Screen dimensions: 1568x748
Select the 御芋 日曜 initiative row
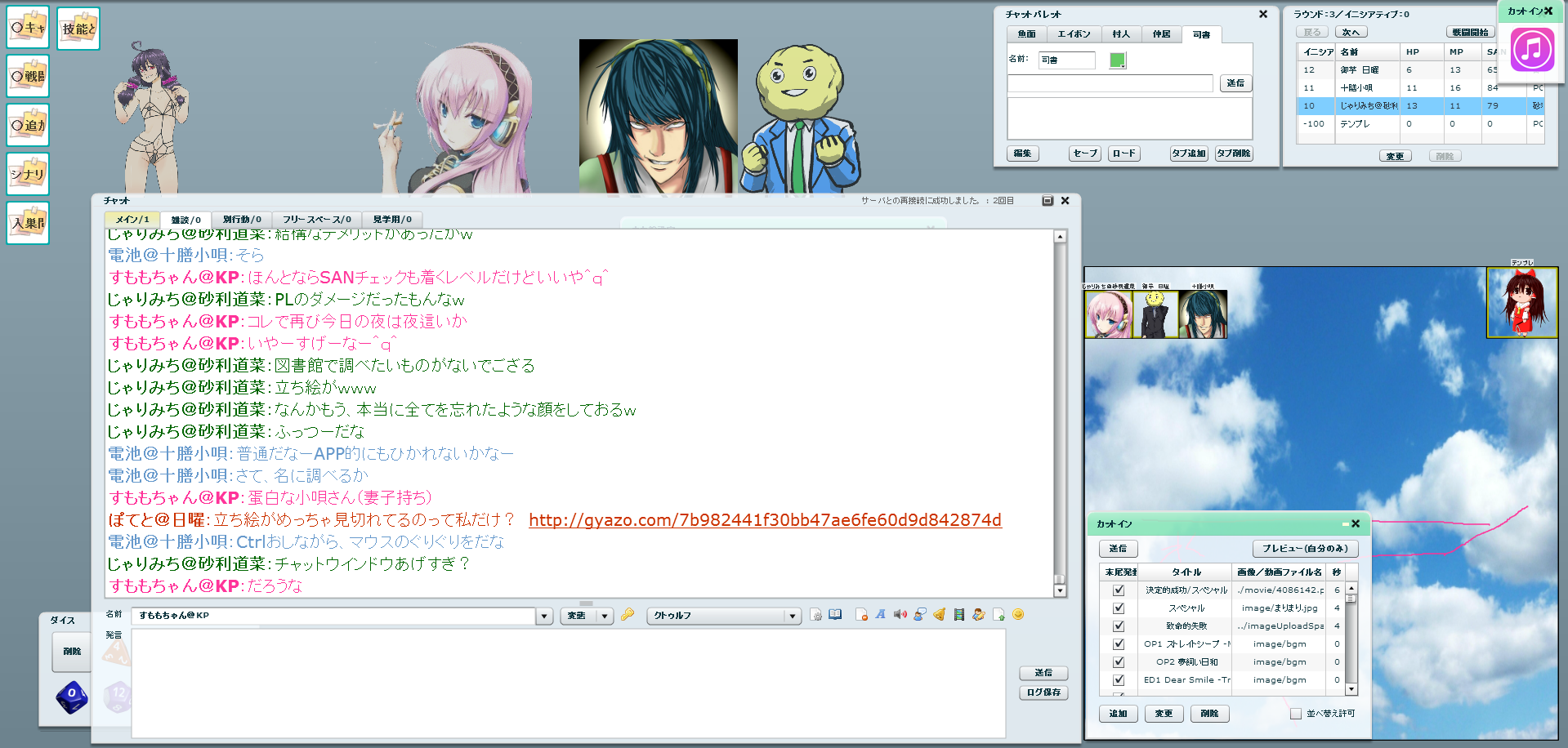[1420, 70]
